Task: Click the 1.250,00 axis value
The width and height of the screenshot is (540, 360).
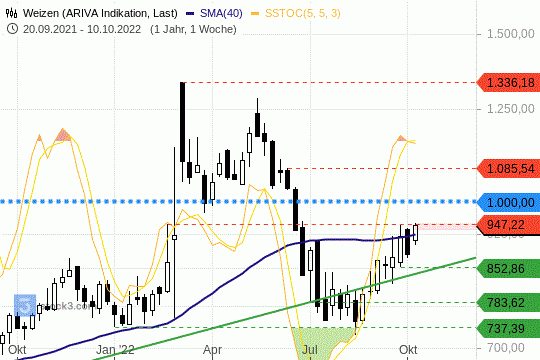Action: [x=510, y=109]
